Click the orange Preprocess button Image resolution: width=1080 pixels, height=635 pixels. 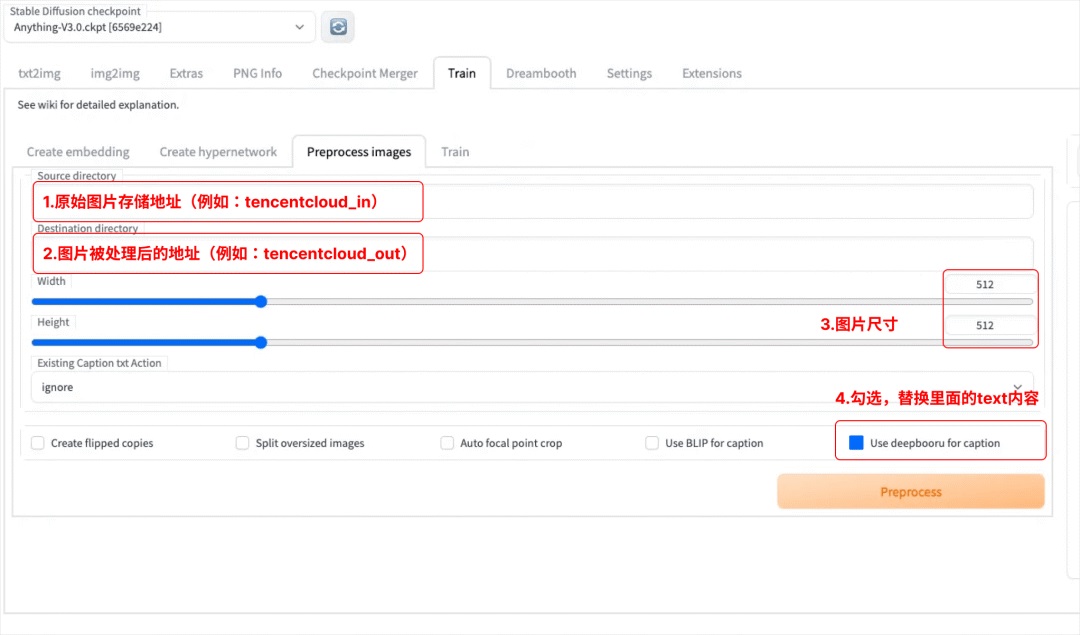(910, 492)
